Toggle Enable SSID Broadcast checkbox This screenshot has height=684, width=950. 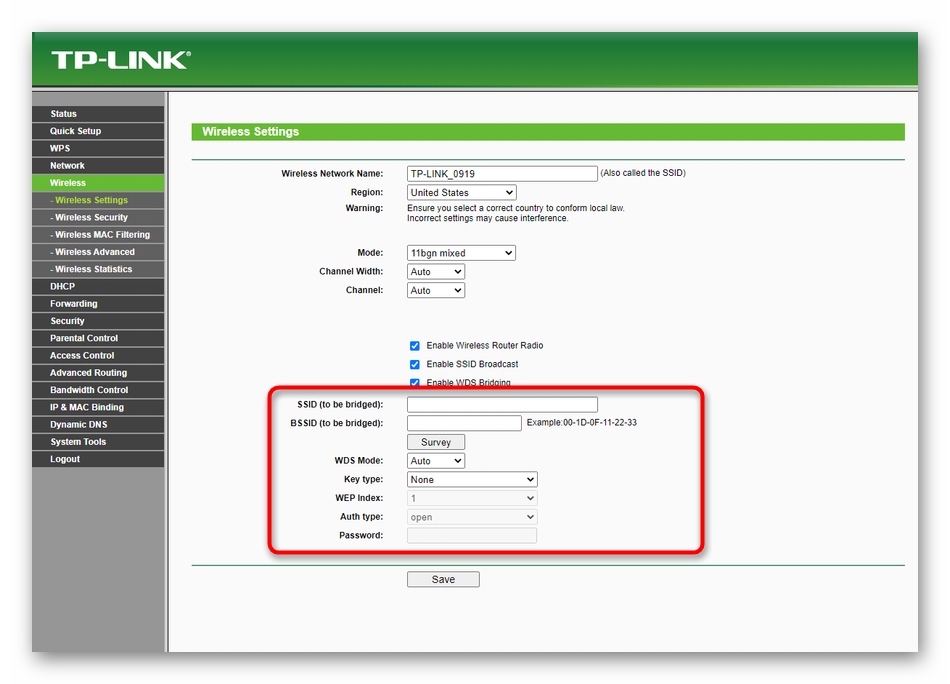click(415, 365)
